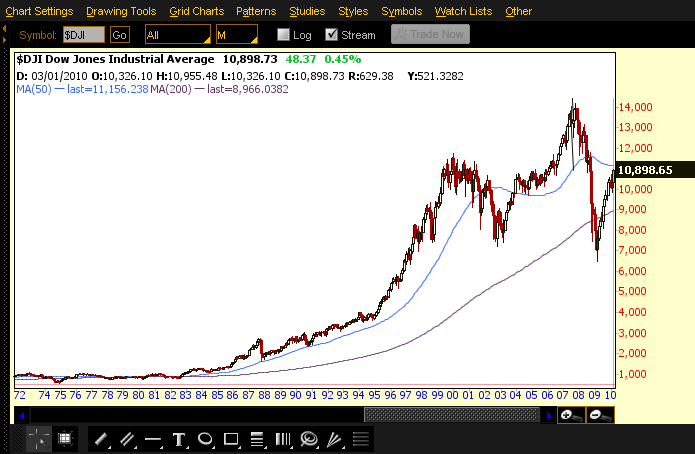Open the Chart Settings menu
The image size is (695, 454).
tap(39, 11)
